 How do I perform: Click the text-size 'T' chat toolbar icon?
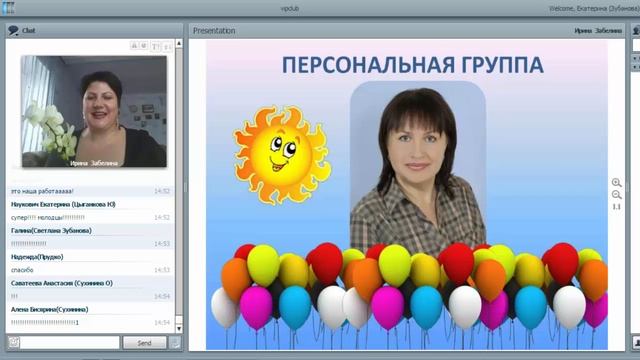(x=156, y=47)
